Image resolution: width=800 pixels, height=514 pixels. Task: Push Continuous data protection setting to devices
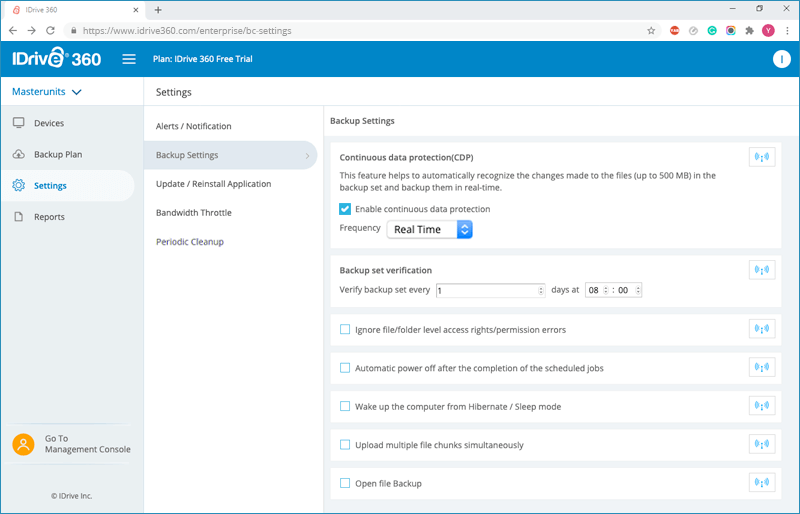coord(762,157)
